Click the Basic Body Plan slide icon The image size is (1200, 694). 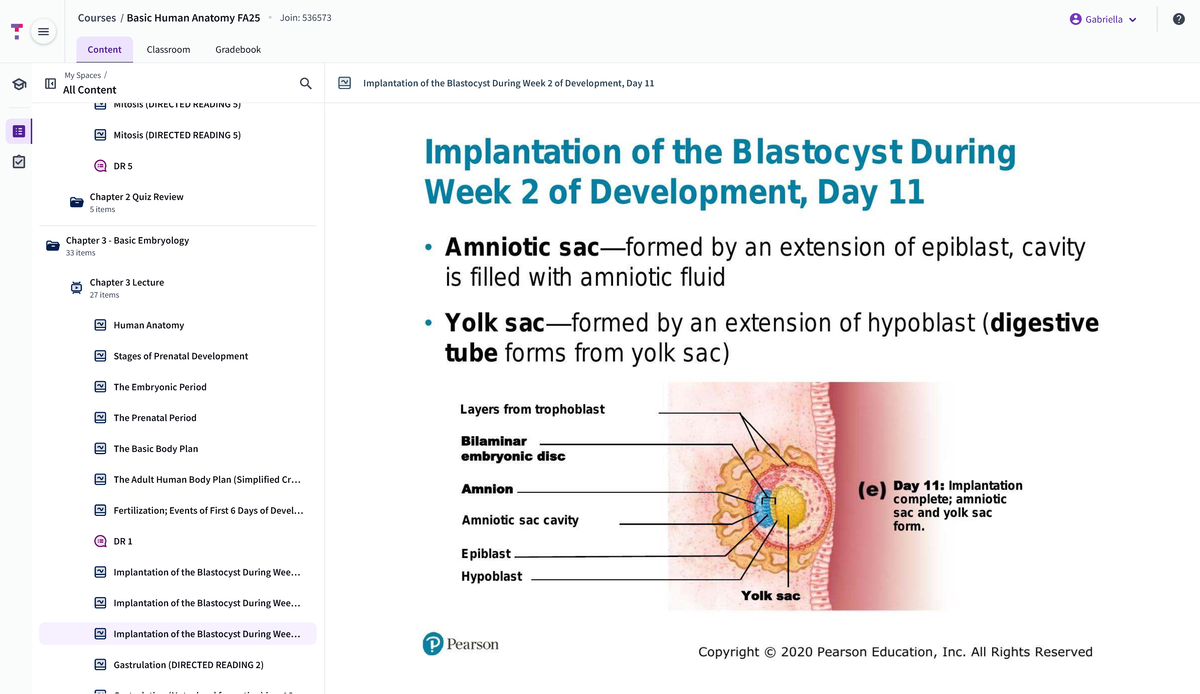[x=100, y=449]
